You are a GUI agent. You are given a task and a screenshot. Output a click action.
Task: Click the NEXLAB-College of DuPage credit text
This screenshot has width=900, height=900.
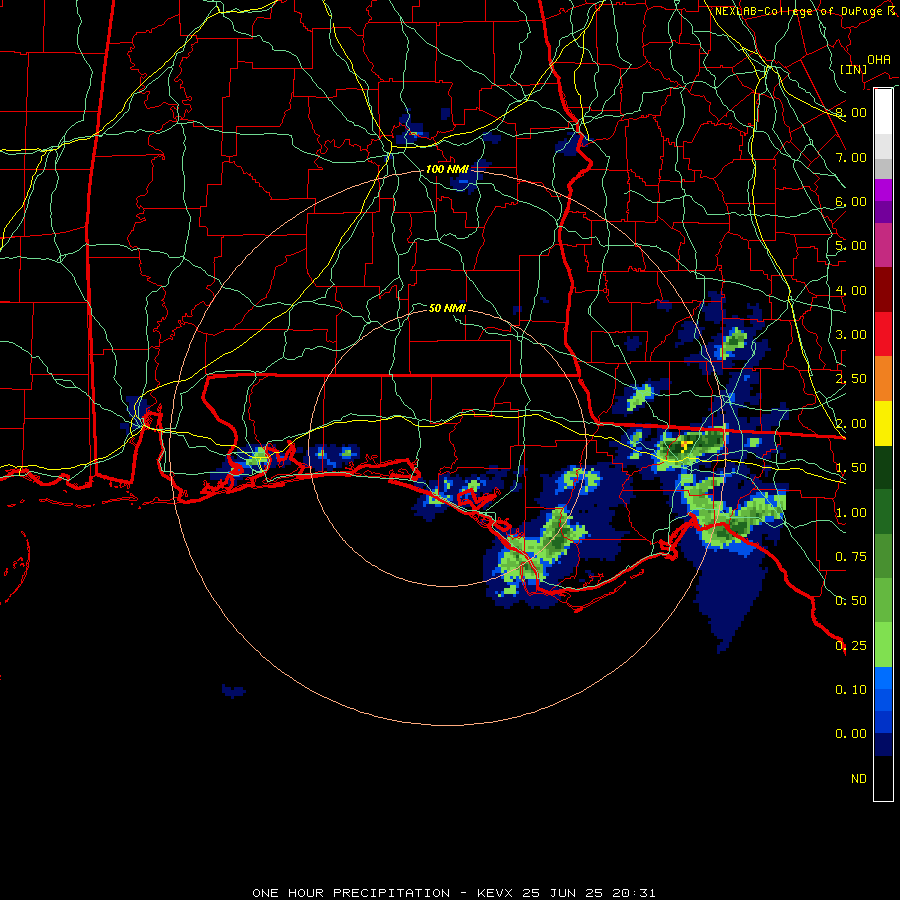[x=806, y=11]
